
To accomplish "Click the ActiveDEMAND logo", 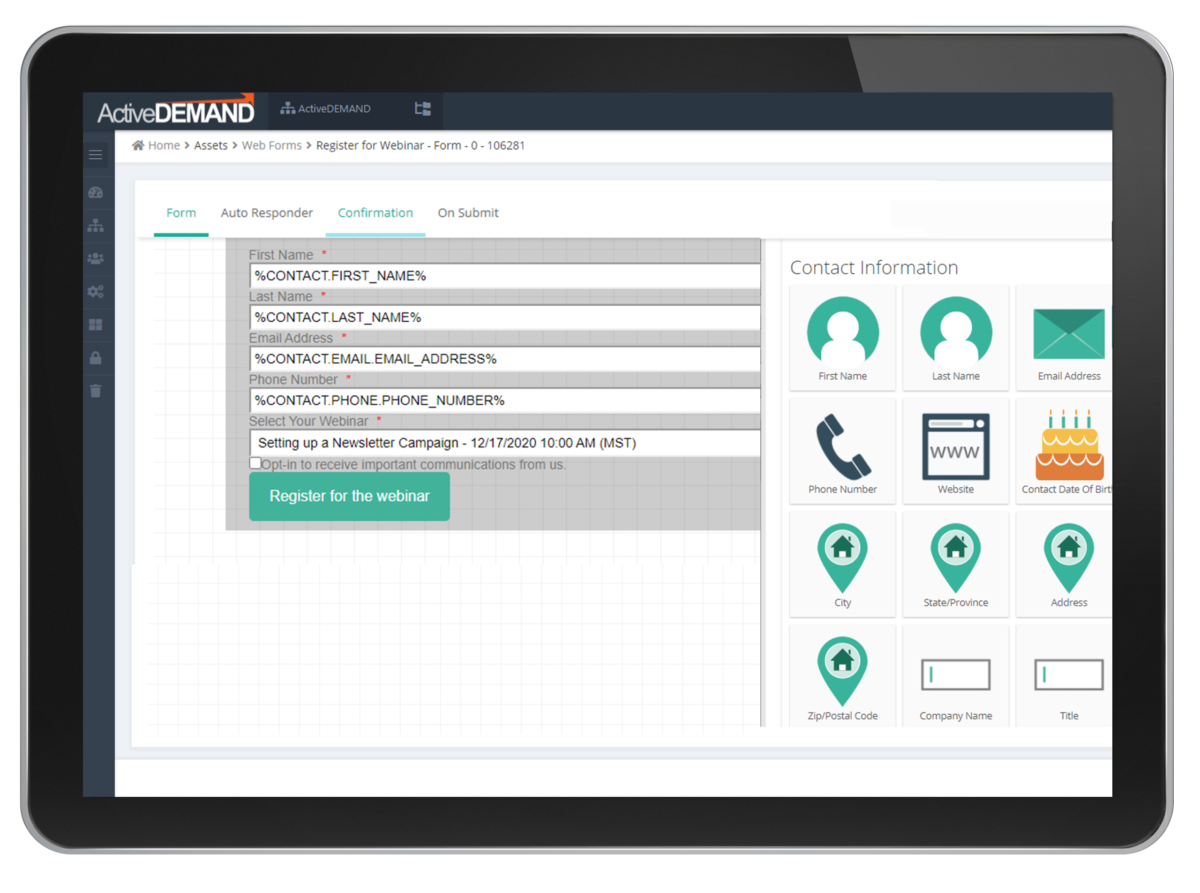I will (x=176, y=111).
